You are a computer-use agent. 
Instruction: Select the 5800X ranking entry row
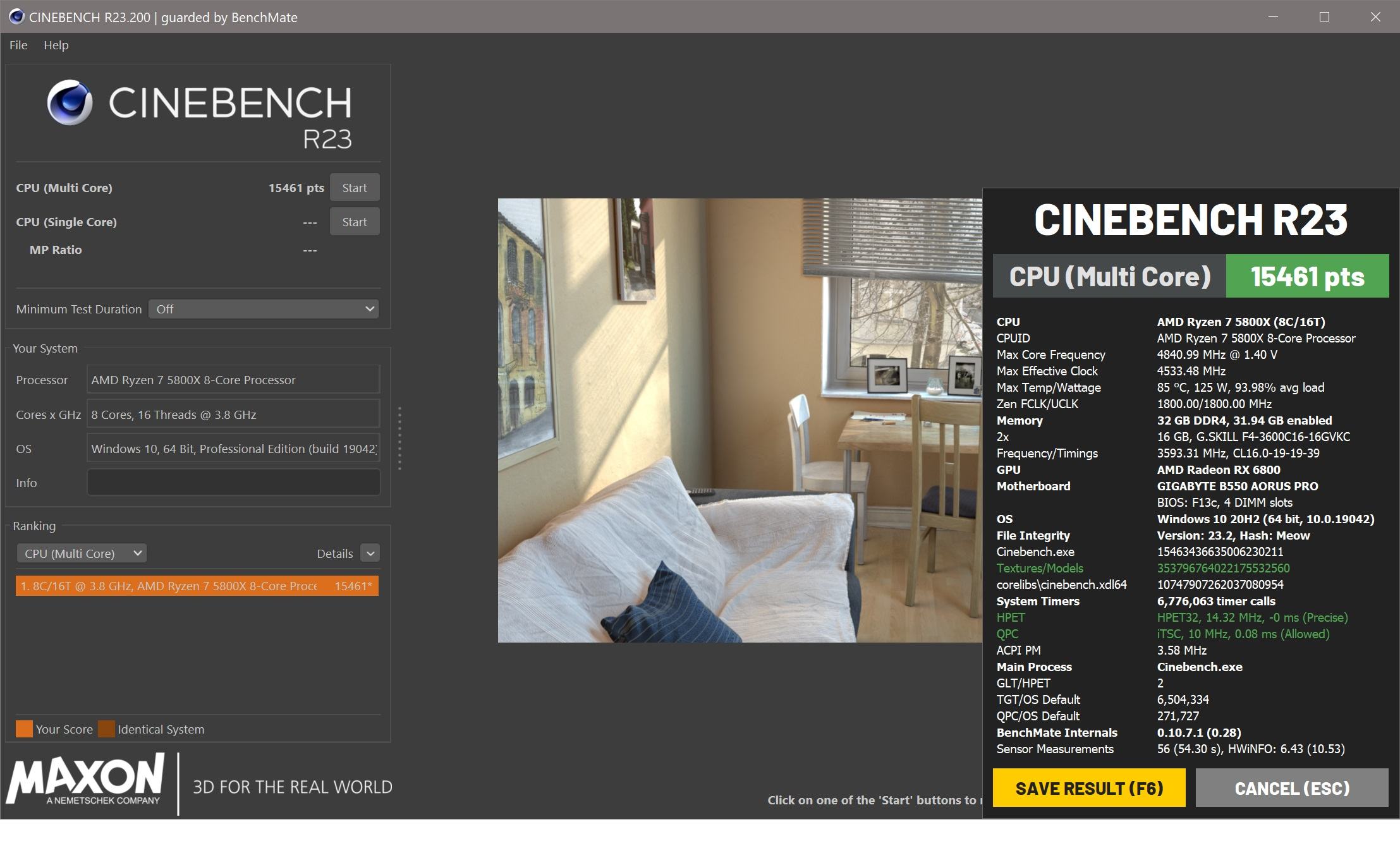[197, 586]
